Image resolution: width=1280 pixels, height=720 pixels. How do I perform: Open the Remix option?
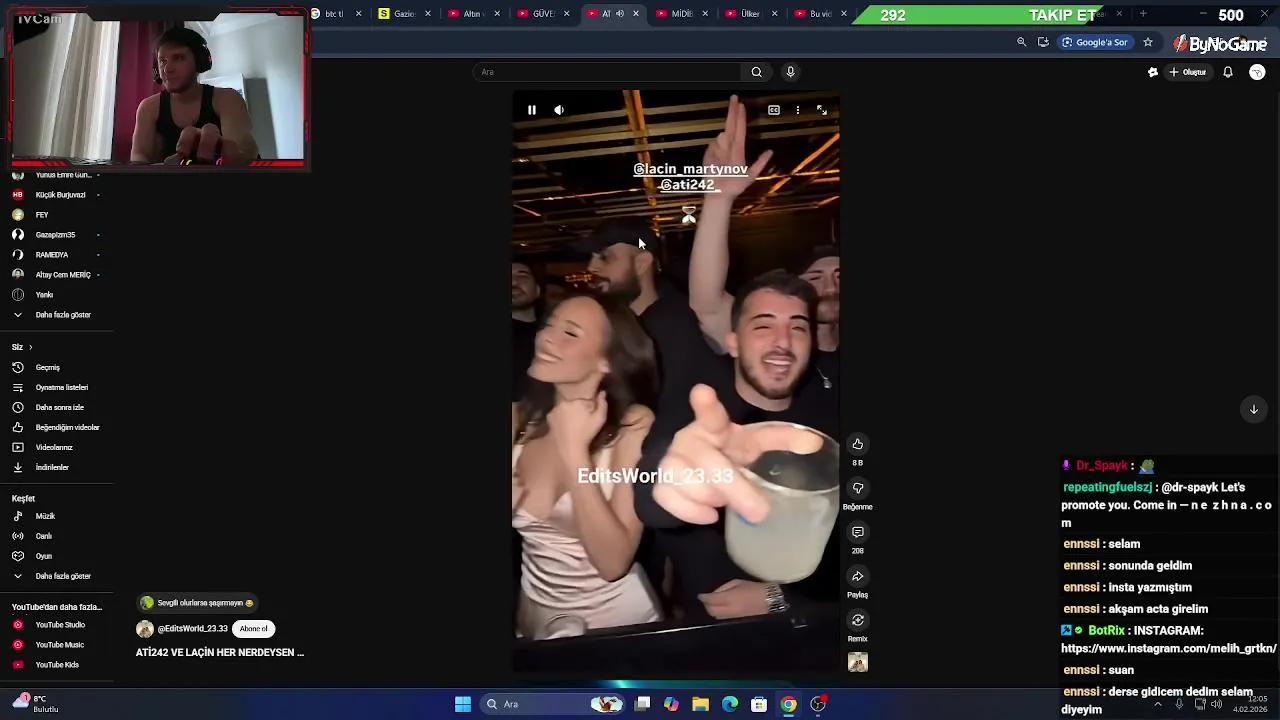coord(857,620)
